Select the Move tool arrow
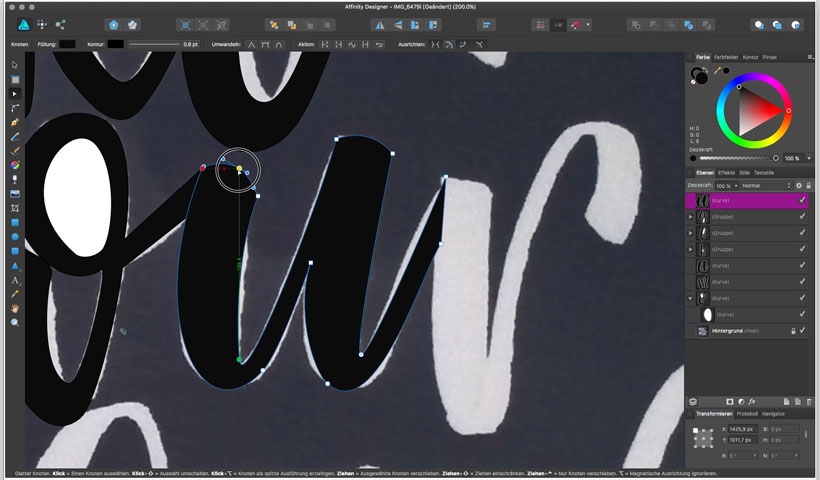Viewport: 820px width, 480px height. [15, 65]
